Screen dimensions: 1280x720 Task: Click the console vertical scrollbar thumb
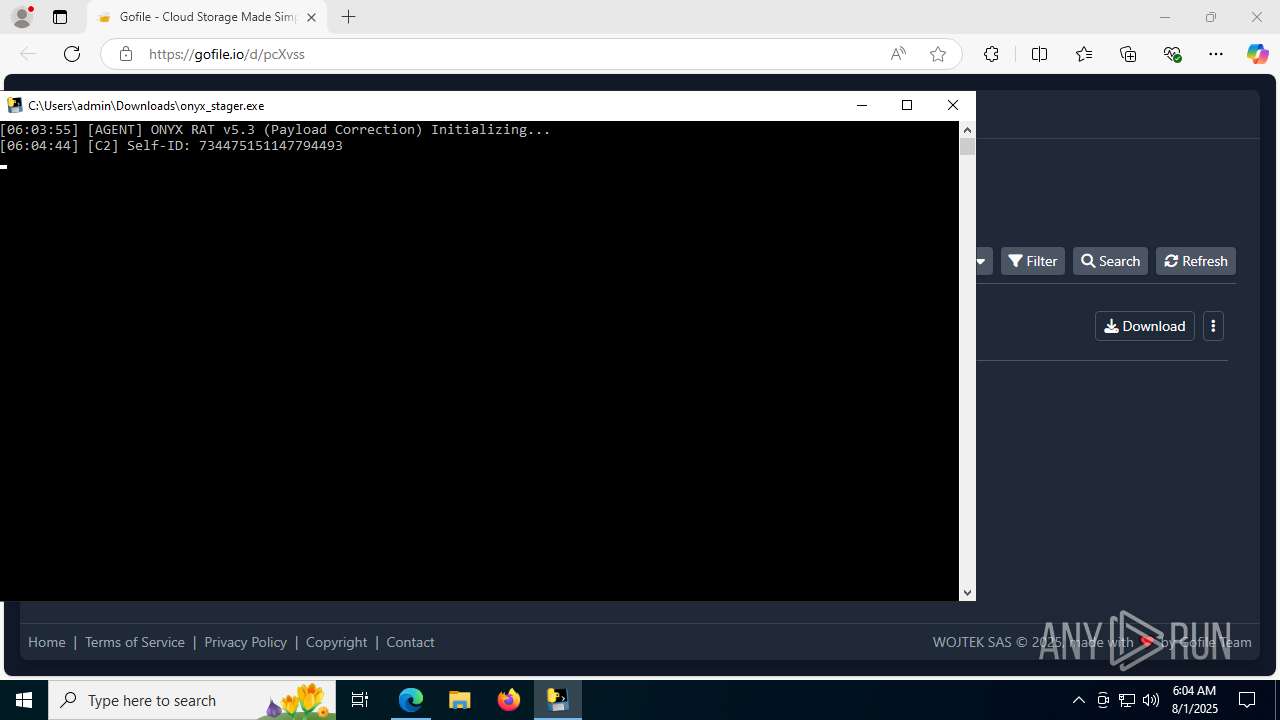coord(967,146)
